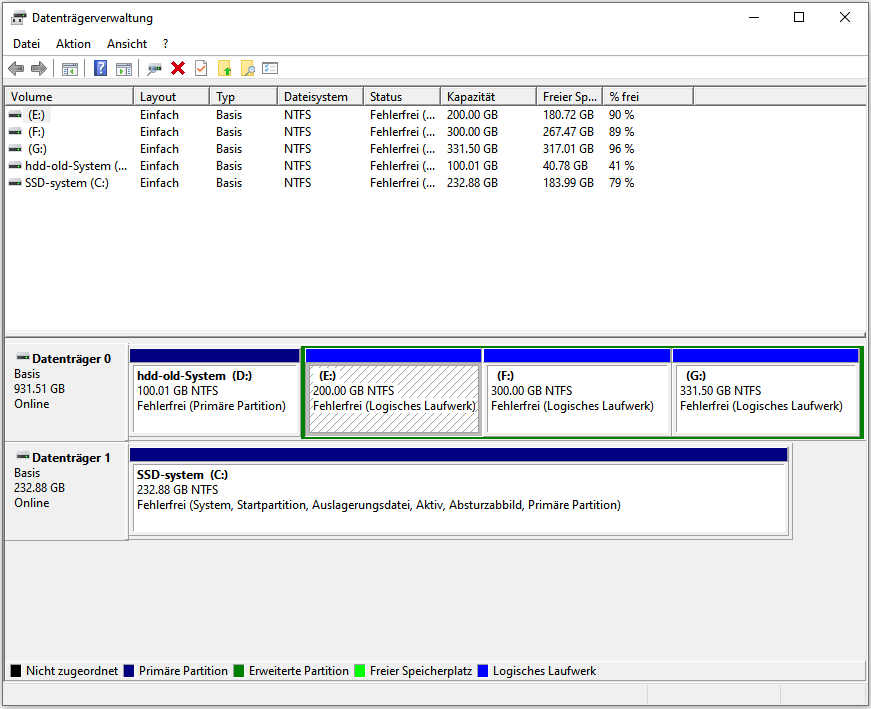The width and height of the screenshot is (871, 709).
Task: Sort by the Freier Sp... column header
Action: [x=570, y=97]
